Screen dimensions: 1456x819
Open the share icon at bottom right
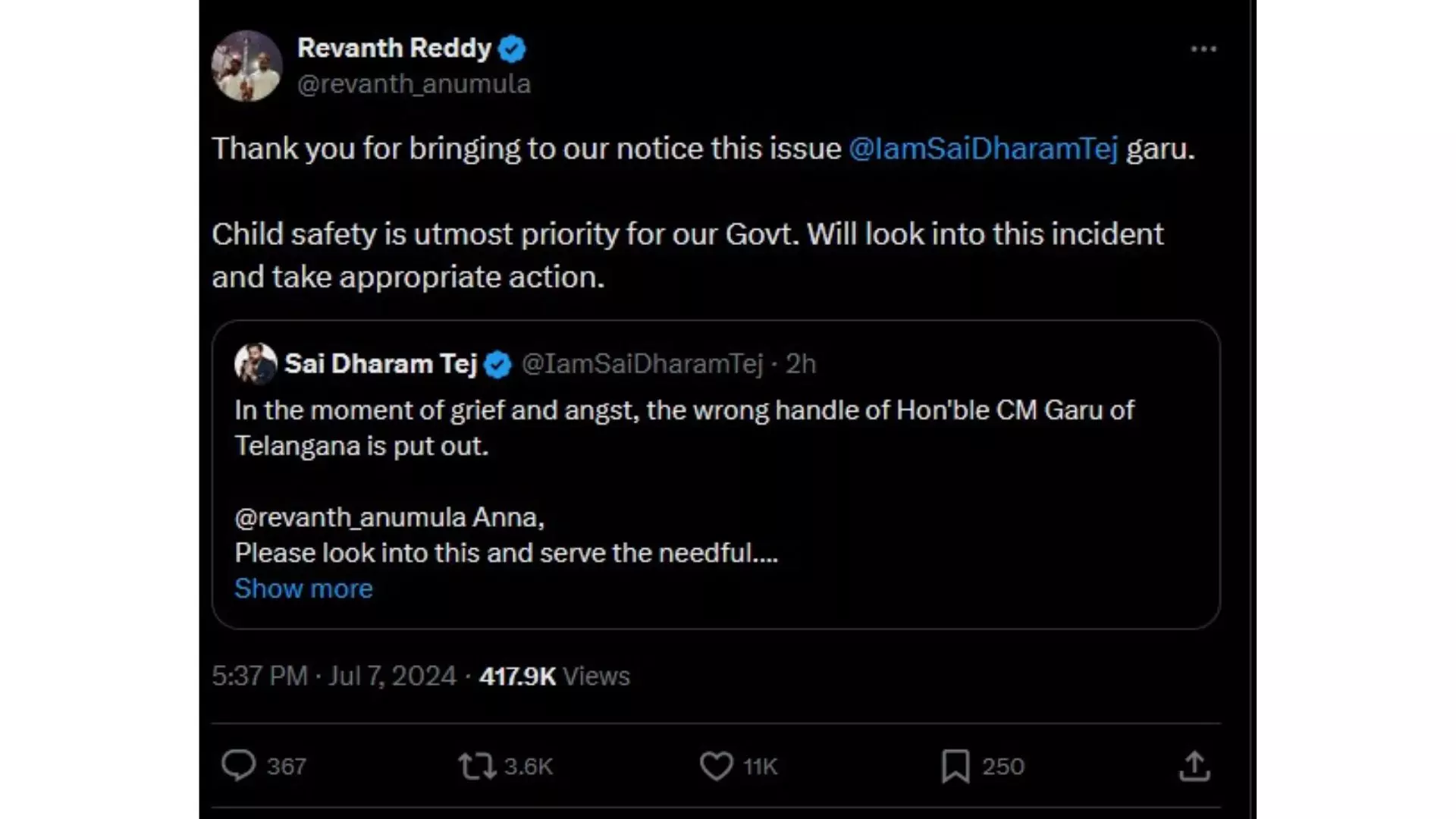(1196, 767)
